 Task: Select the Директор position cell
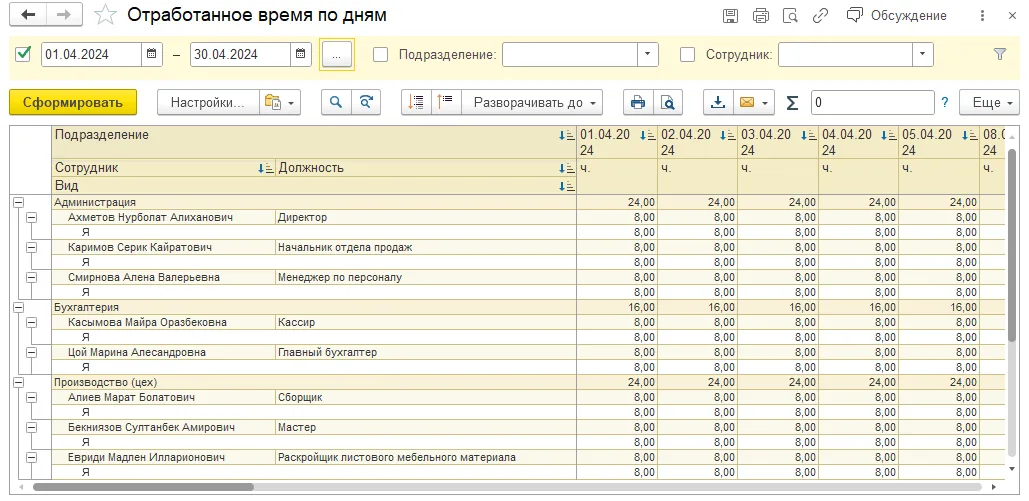coord(425,217)
